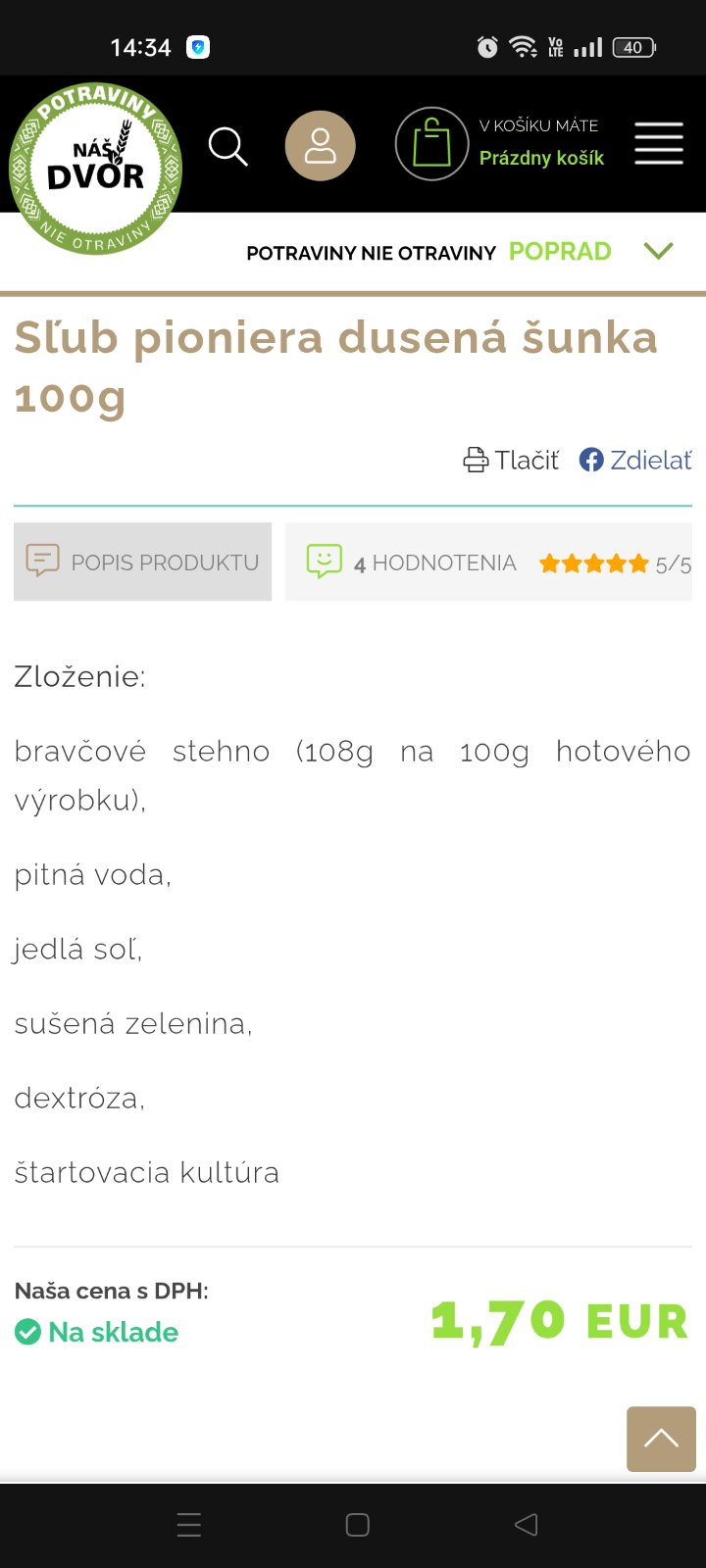Image resolution: width=706 pixels, height=1568 pixels.
Task: Open the shopping cart bag icon
Action: point(431,144)
